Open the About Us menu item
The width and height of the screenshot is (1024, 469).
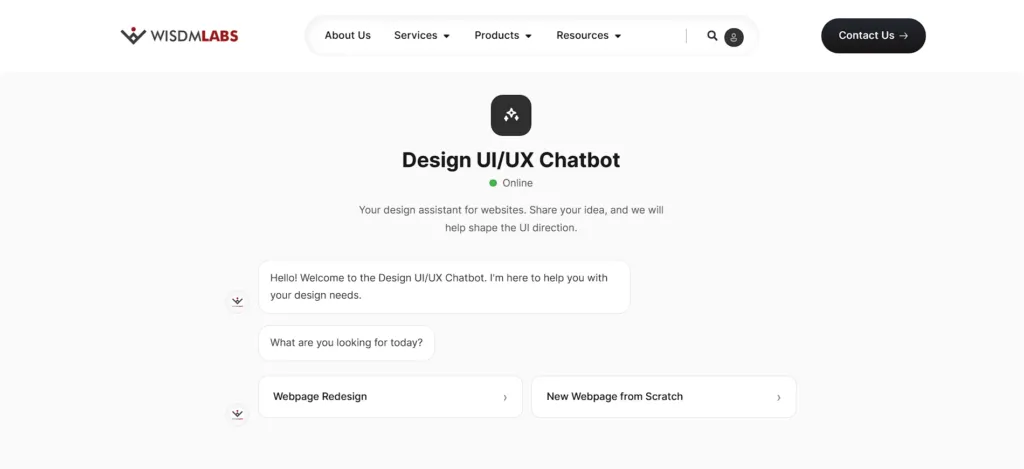coord(347,35)
